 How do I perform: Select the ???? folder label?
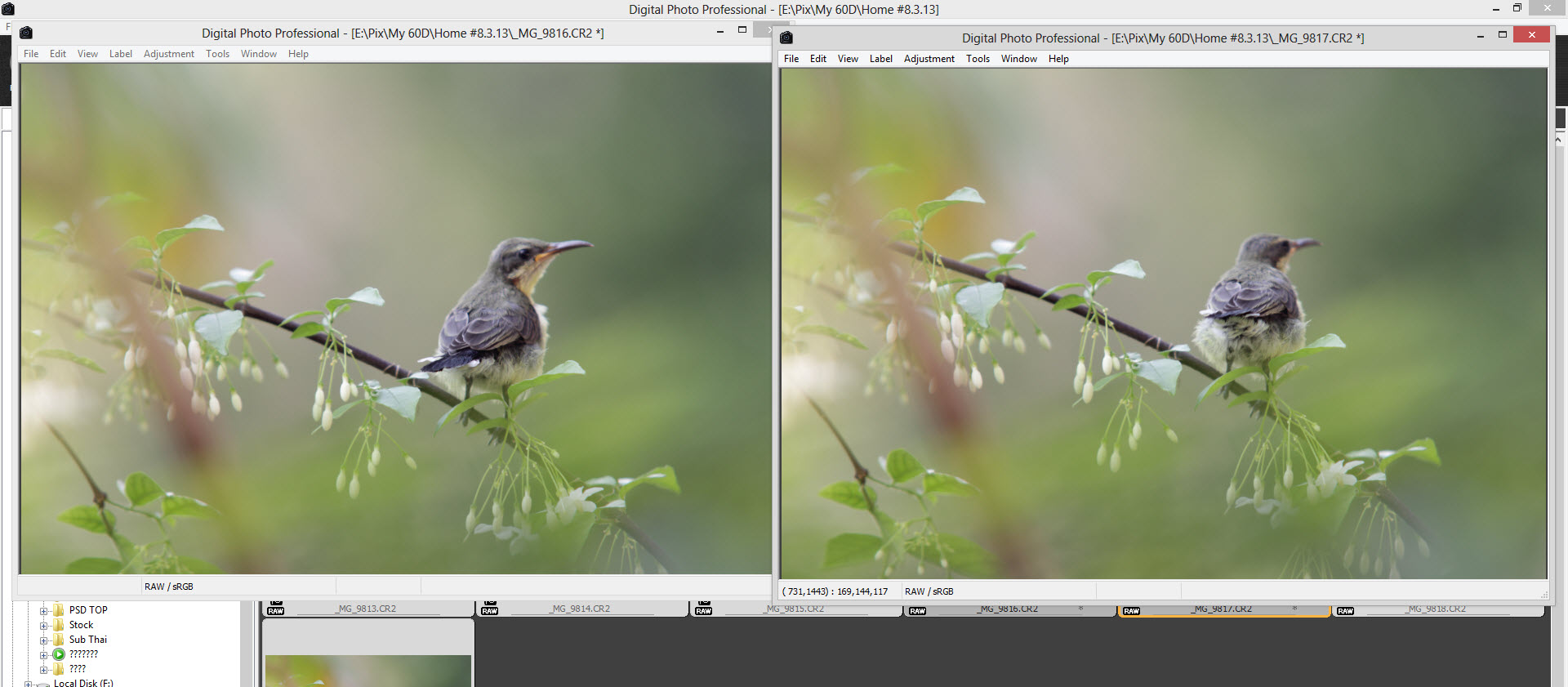pyautogui.click(x=78, y=669)
